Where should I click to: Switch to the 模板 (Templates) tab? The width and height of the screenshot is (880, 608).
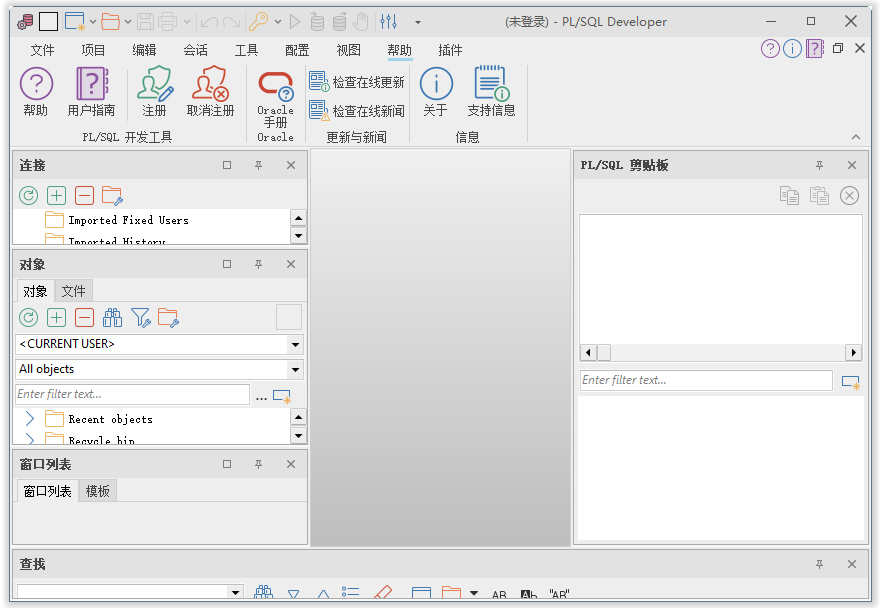pos(98,491)
